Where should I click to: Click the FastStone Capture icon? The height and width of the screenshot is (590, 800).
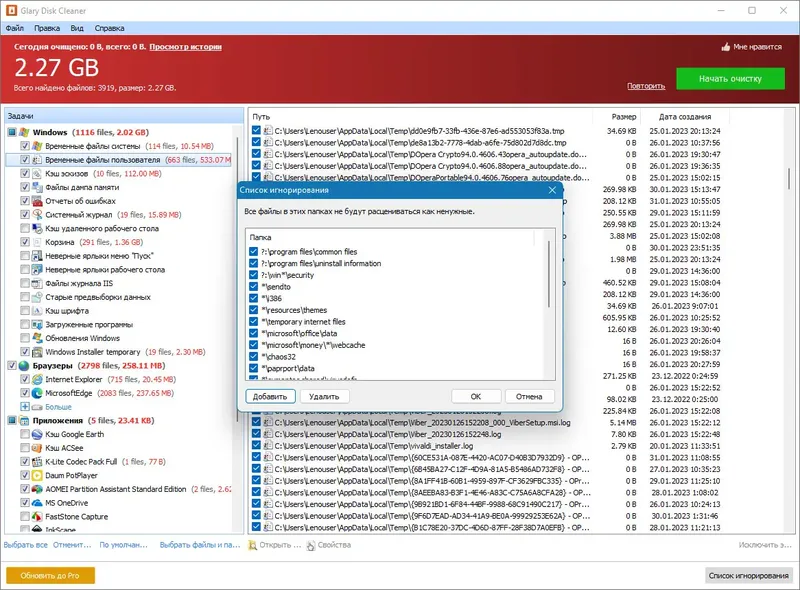click(37, 517)
